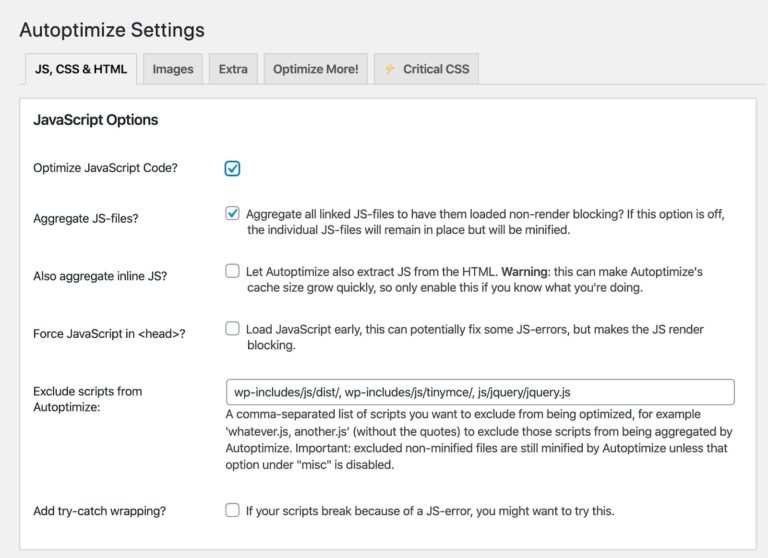Screen dimensions: 768x558
Task: Click the 'Exclude scripts from Autoptimize:' label
Action: click(x=88, y=399)
